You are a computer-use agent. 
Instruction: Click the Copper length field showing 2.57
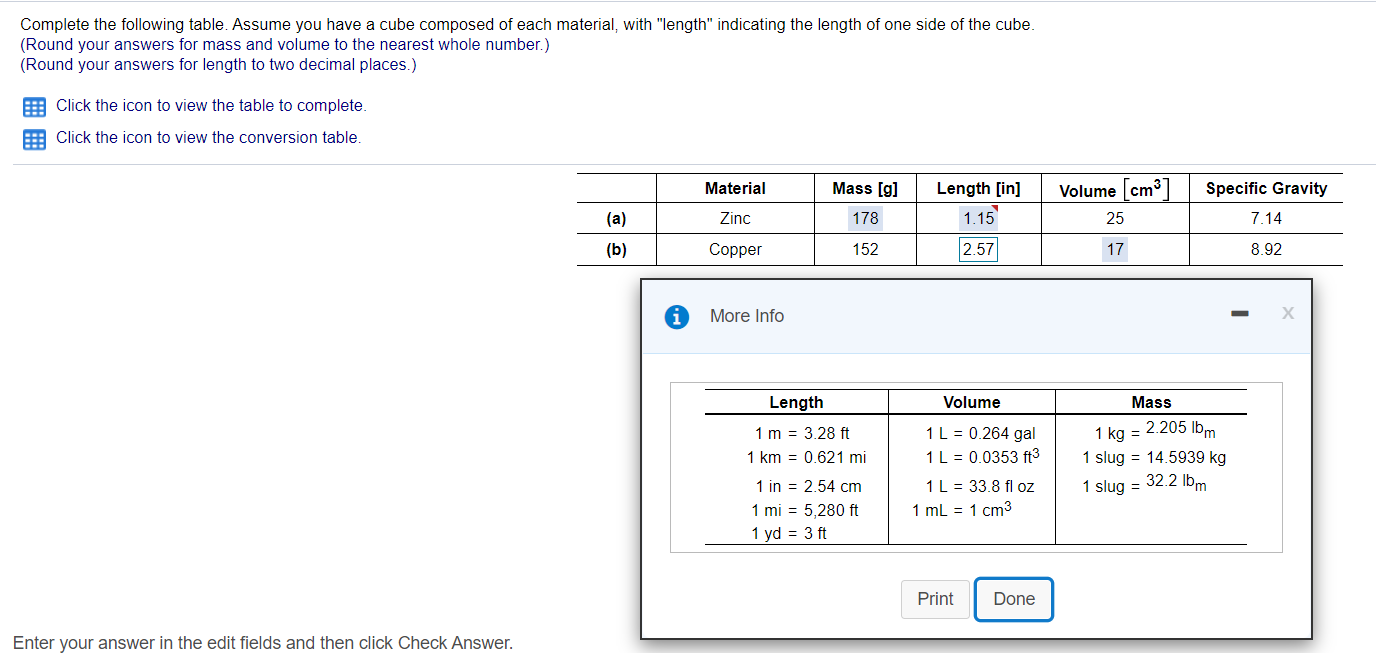click(978, 250)
